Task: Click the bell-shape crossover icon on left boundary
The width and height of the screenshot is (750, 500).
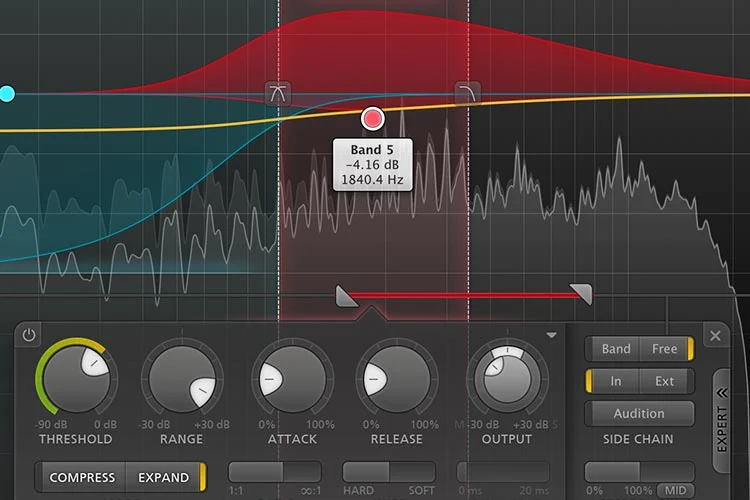Action: pos(278,93)
